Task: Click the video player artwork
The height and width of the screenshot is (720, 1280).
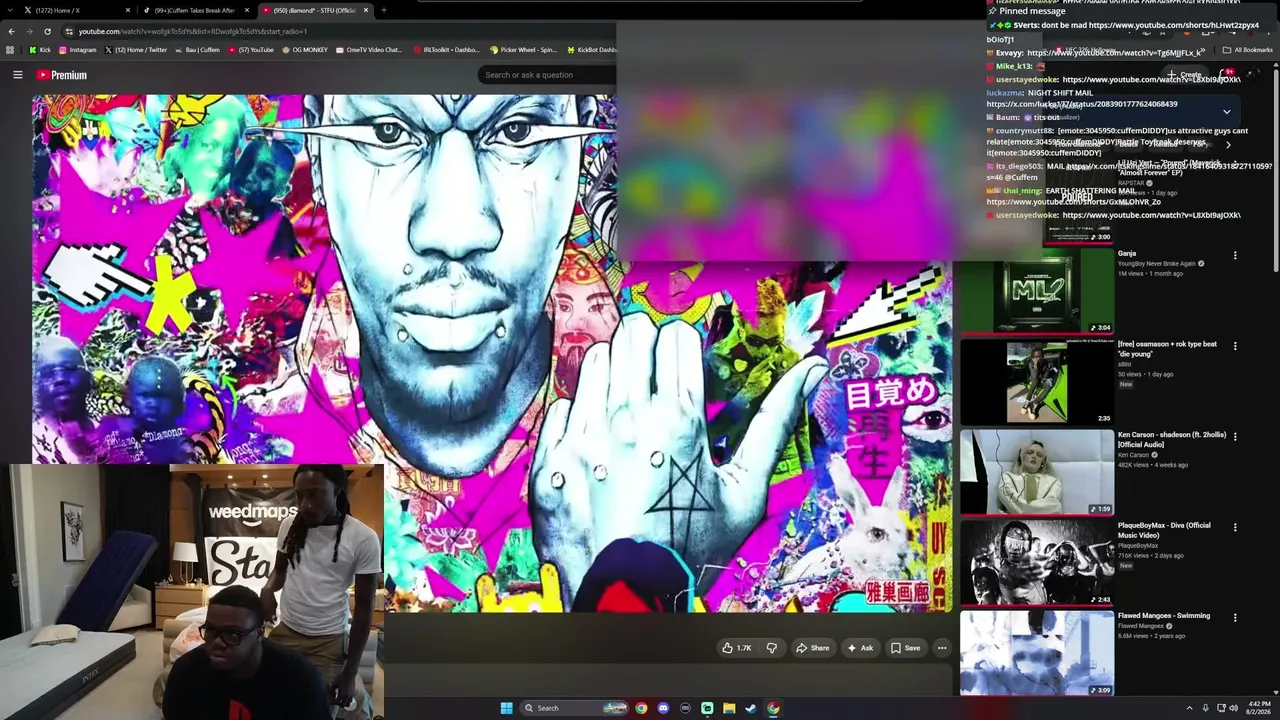Action: [492, 353]
